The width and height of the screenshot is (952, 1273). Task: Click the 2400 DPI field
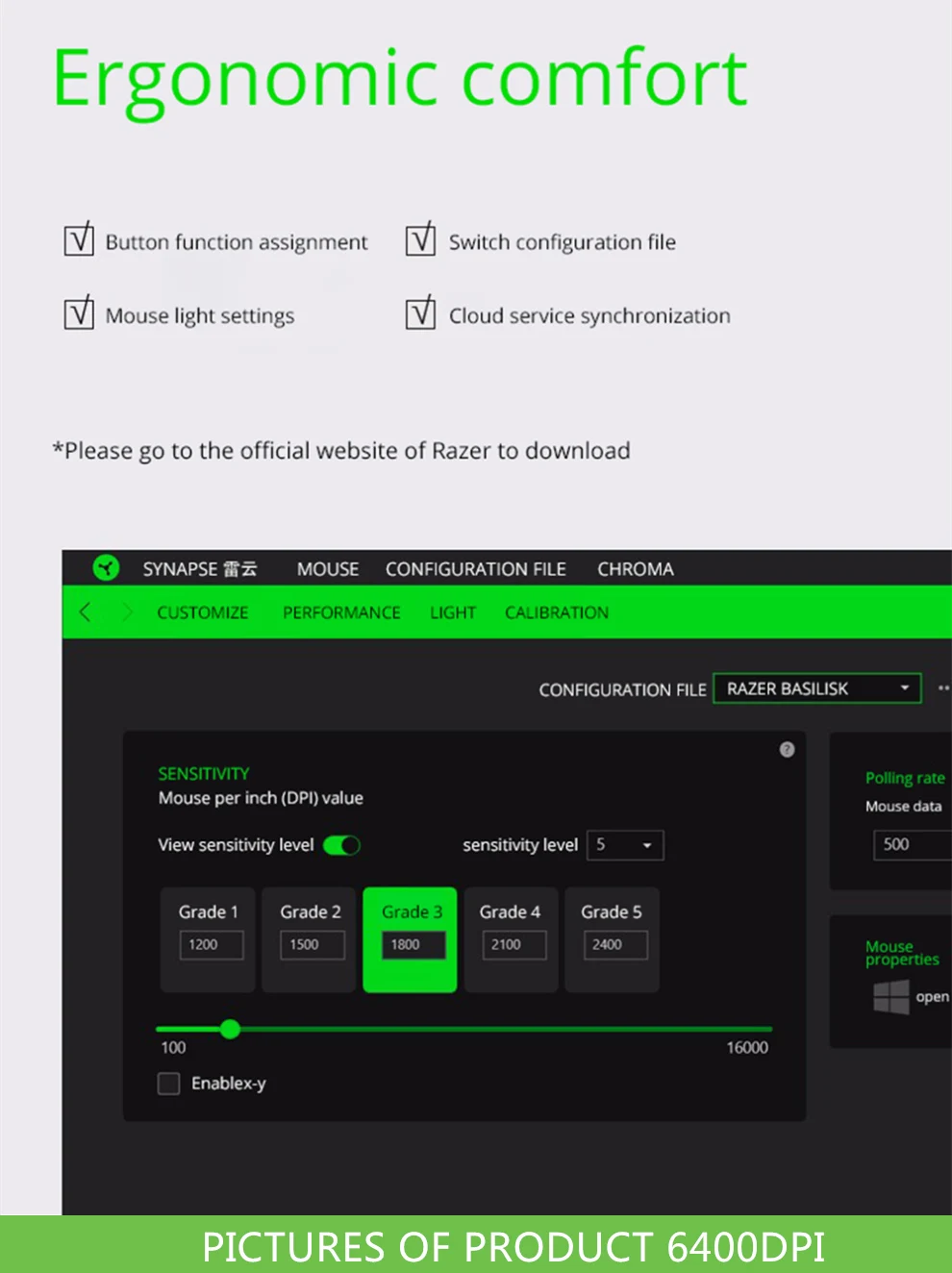(615, 945)
